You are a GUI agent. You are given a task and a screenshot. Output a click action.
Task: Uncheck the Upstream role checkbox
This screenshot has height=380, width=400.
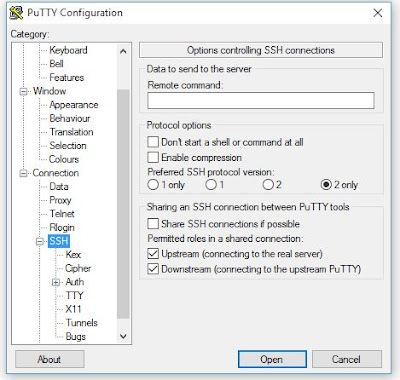tap(153, 254)
